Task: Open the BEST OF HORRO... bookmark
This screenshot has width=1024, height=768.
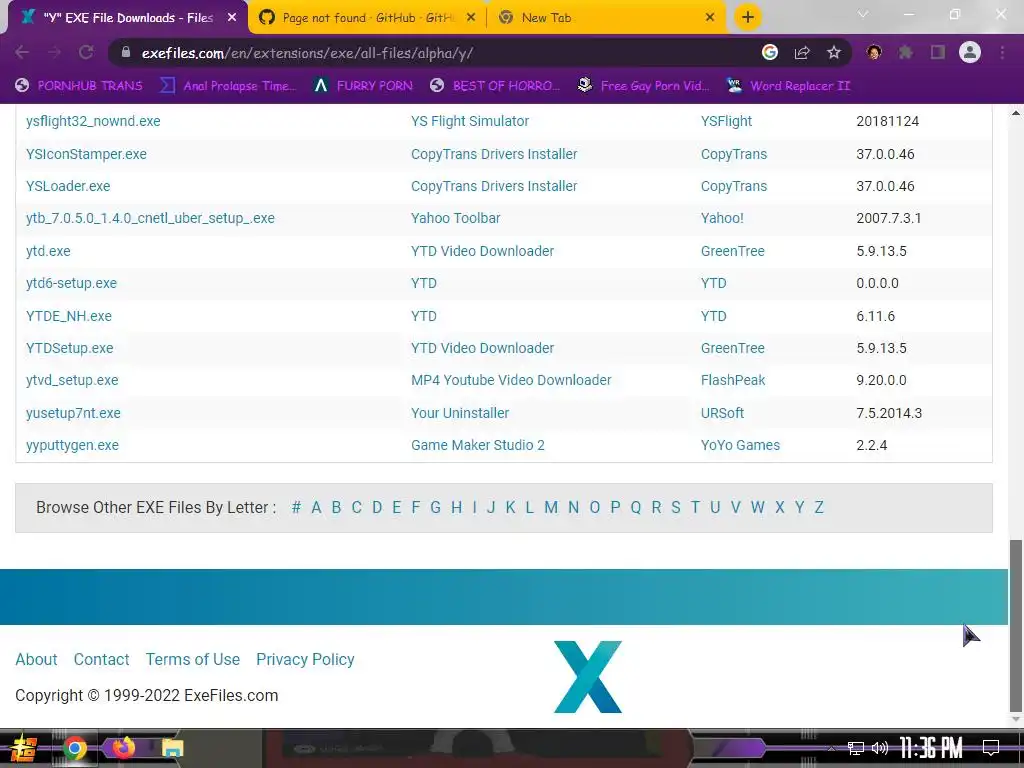Action: click(x=496, y=86)
